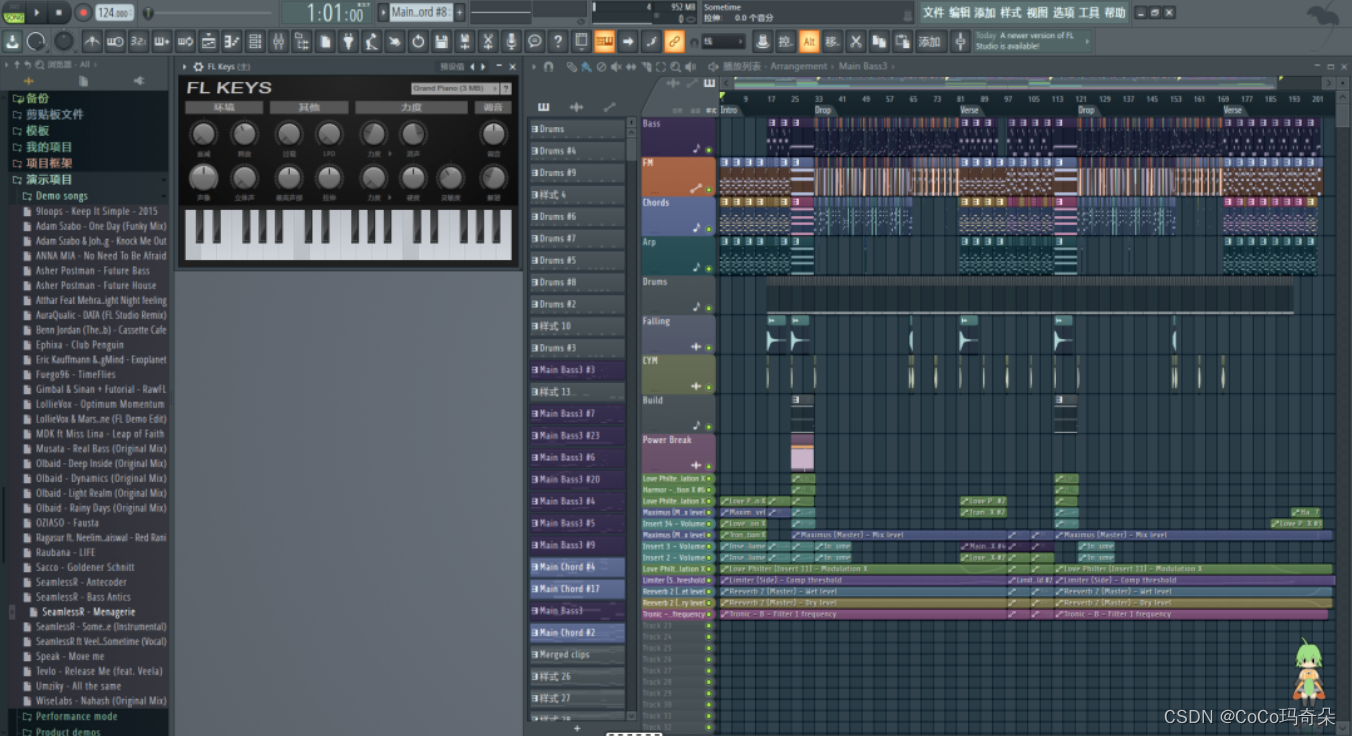The height and width of the screenshot is (736, 1352).
Task: Open the channel rack icon
Action: [255, 42]
